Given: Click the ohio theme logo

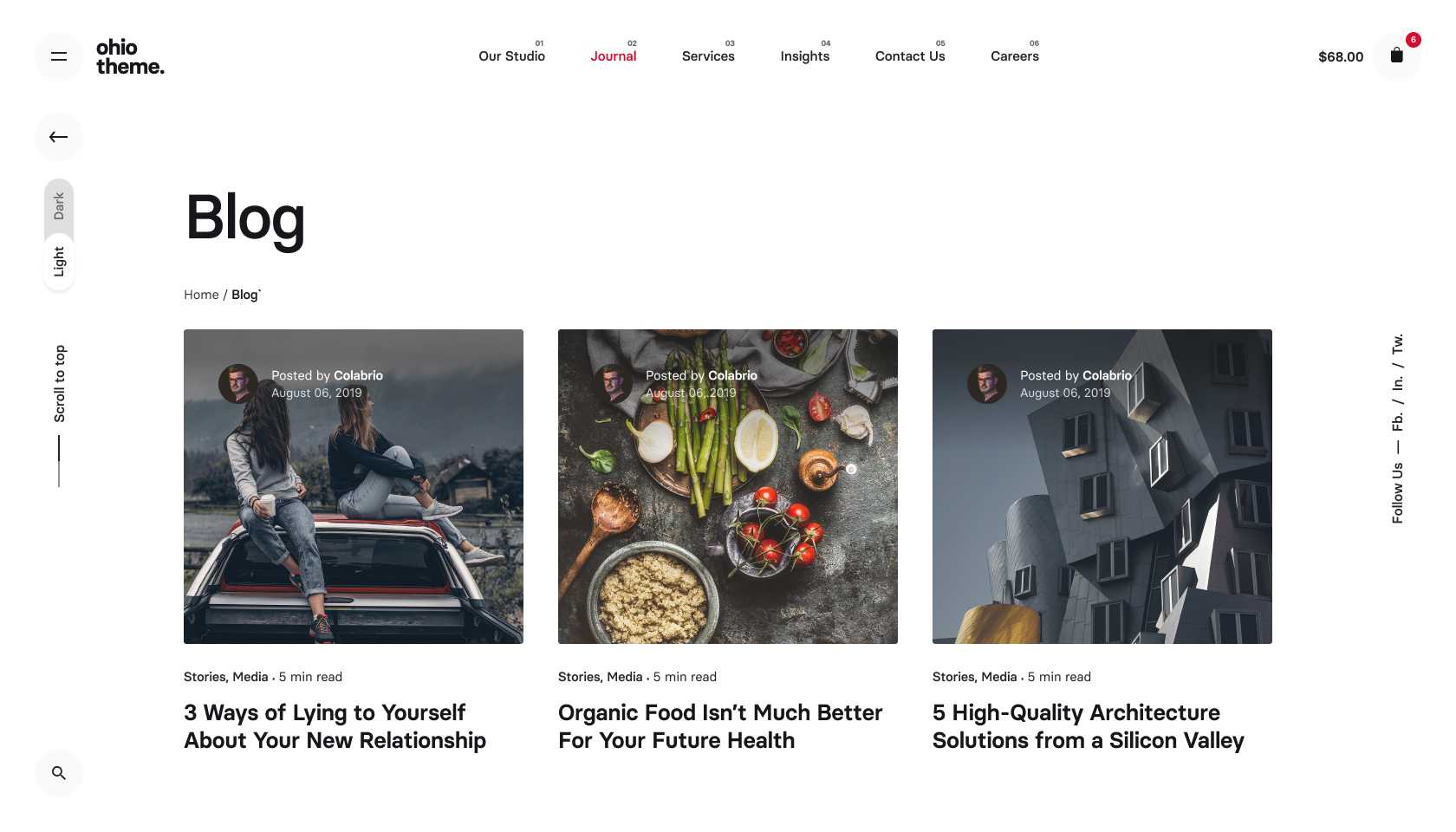Looking at the screenshot, I should click(x=130, y=56).
